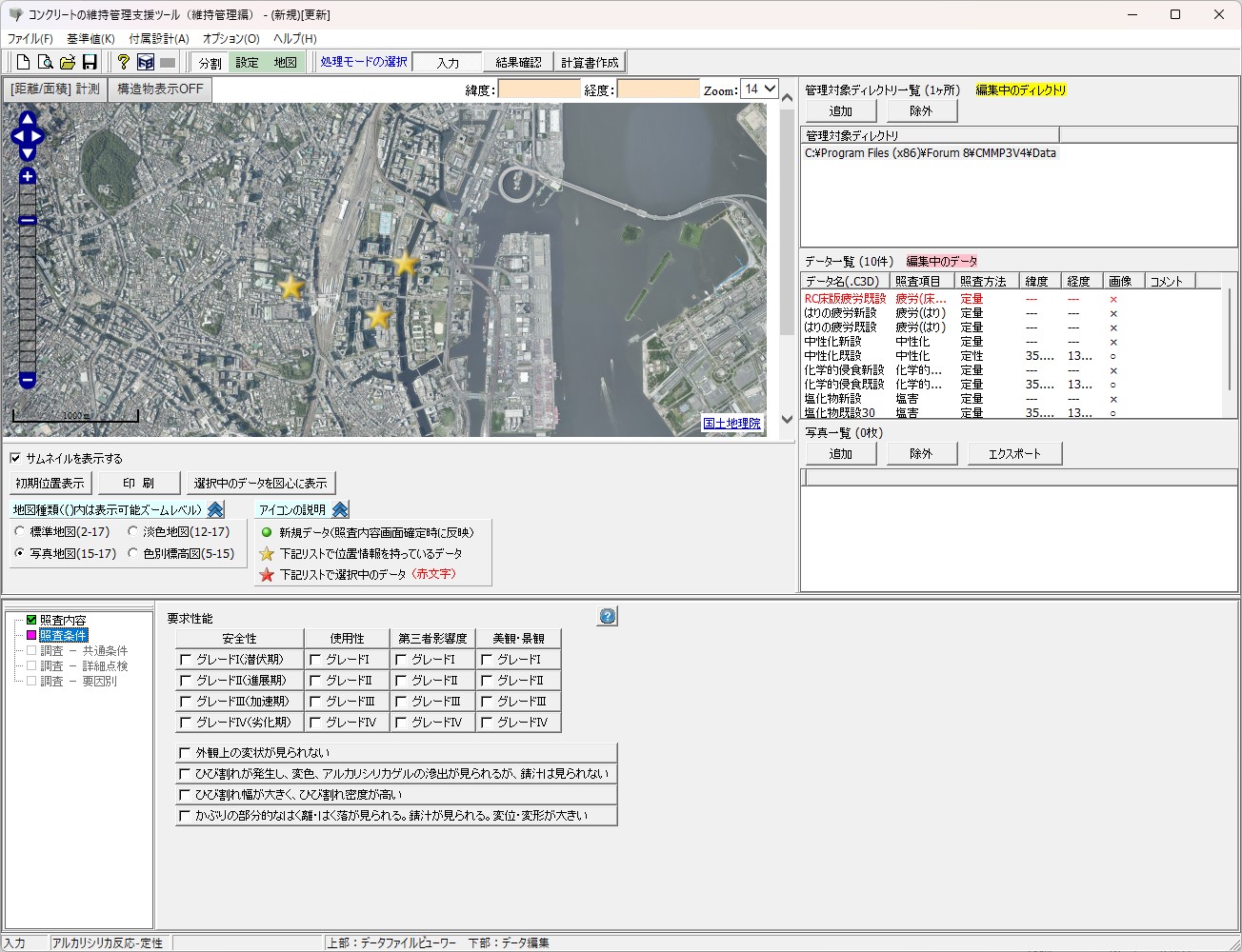This screenshot has height=952, width=1242.
Task: Save the data with the floppy disk icon
Action: click(x=90, y=63)
